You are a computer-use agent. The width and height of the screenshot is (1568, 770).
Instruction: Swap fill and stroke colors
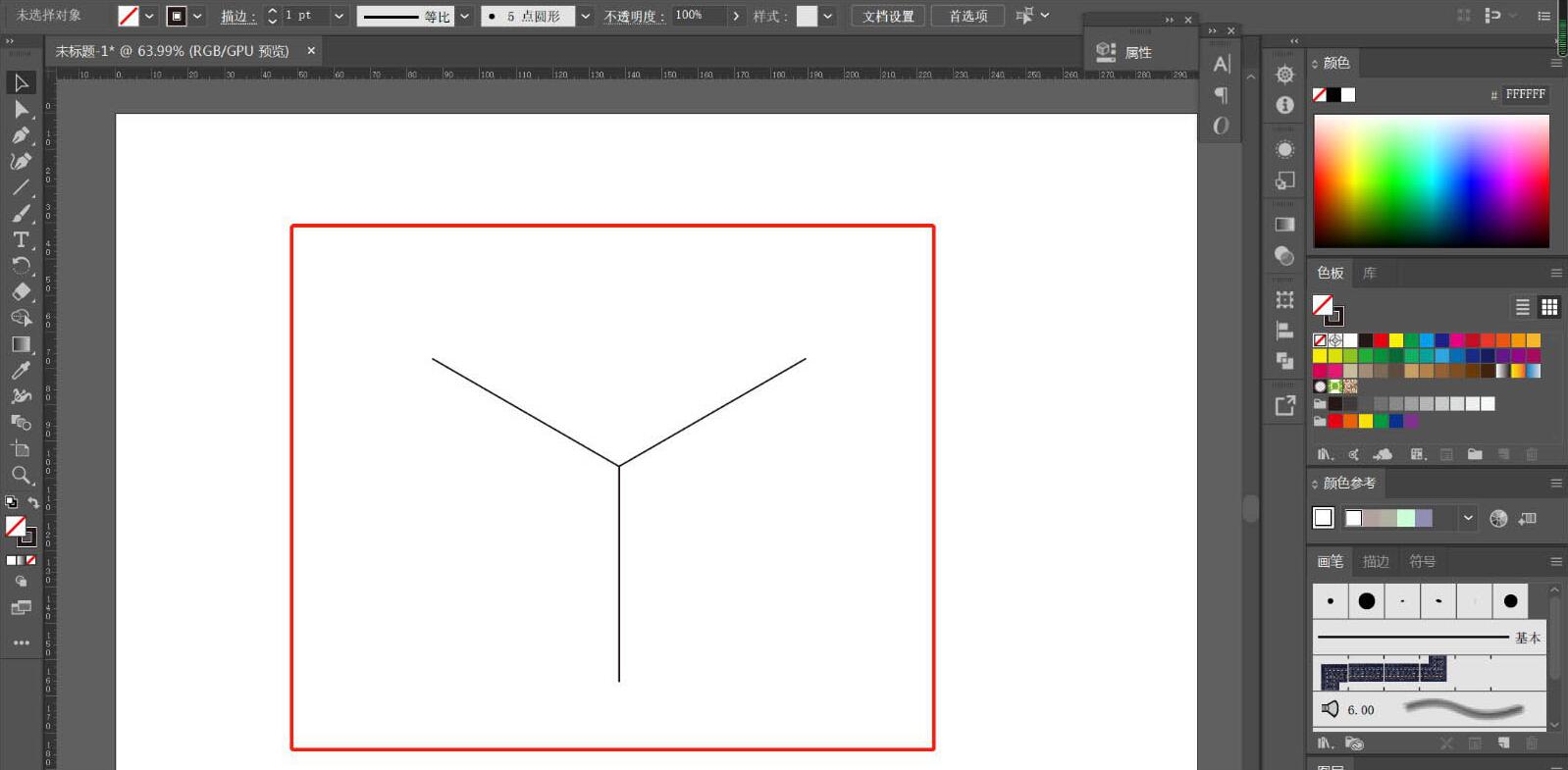tap(33, 502)
